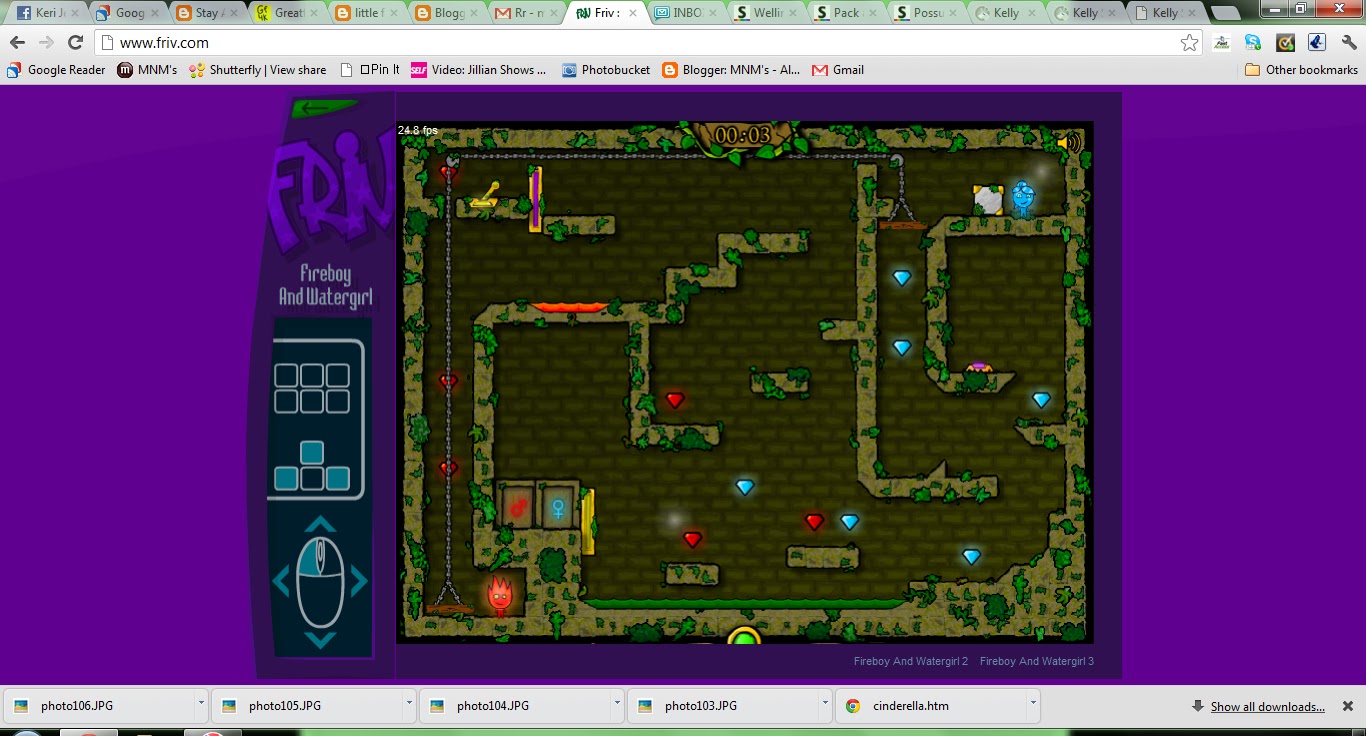Open the MNM's bookmark
Screen dimensions: 1366x736
tap(147, 70)
